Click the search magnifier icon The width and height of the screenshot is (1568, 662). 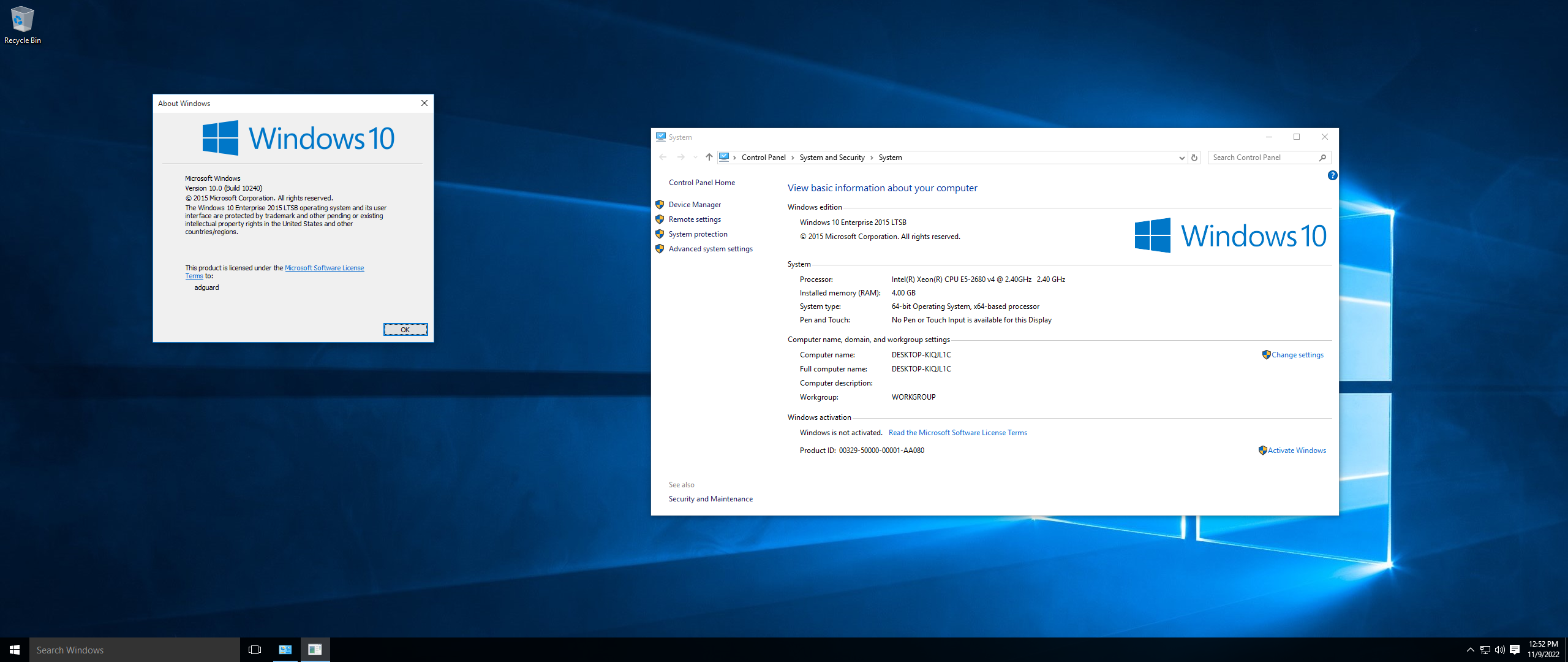coord(1322,158)
